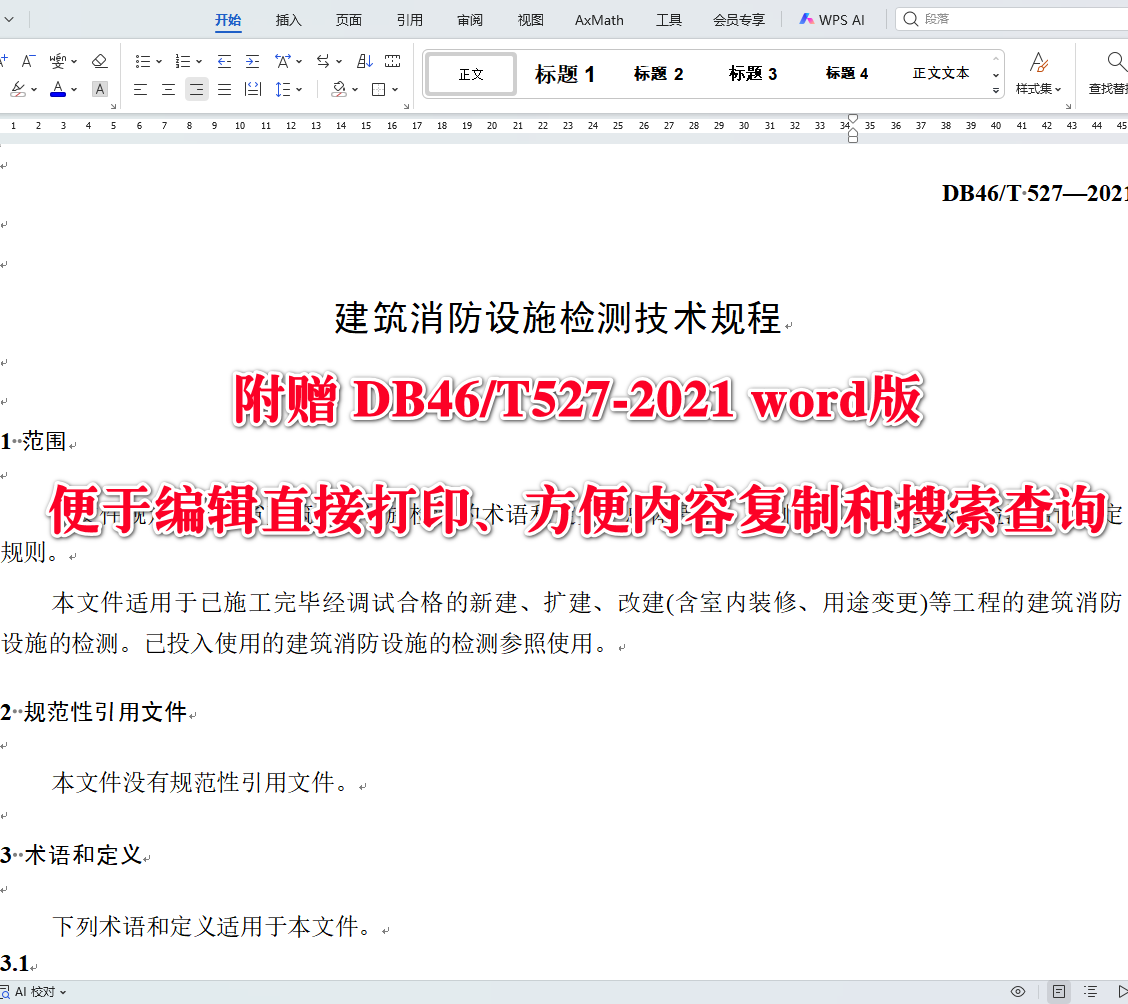The image size is (1128, 1004).
Task: Select the format eraser to clear formatting
Action: pyautogui.click(x=99, y=61)
